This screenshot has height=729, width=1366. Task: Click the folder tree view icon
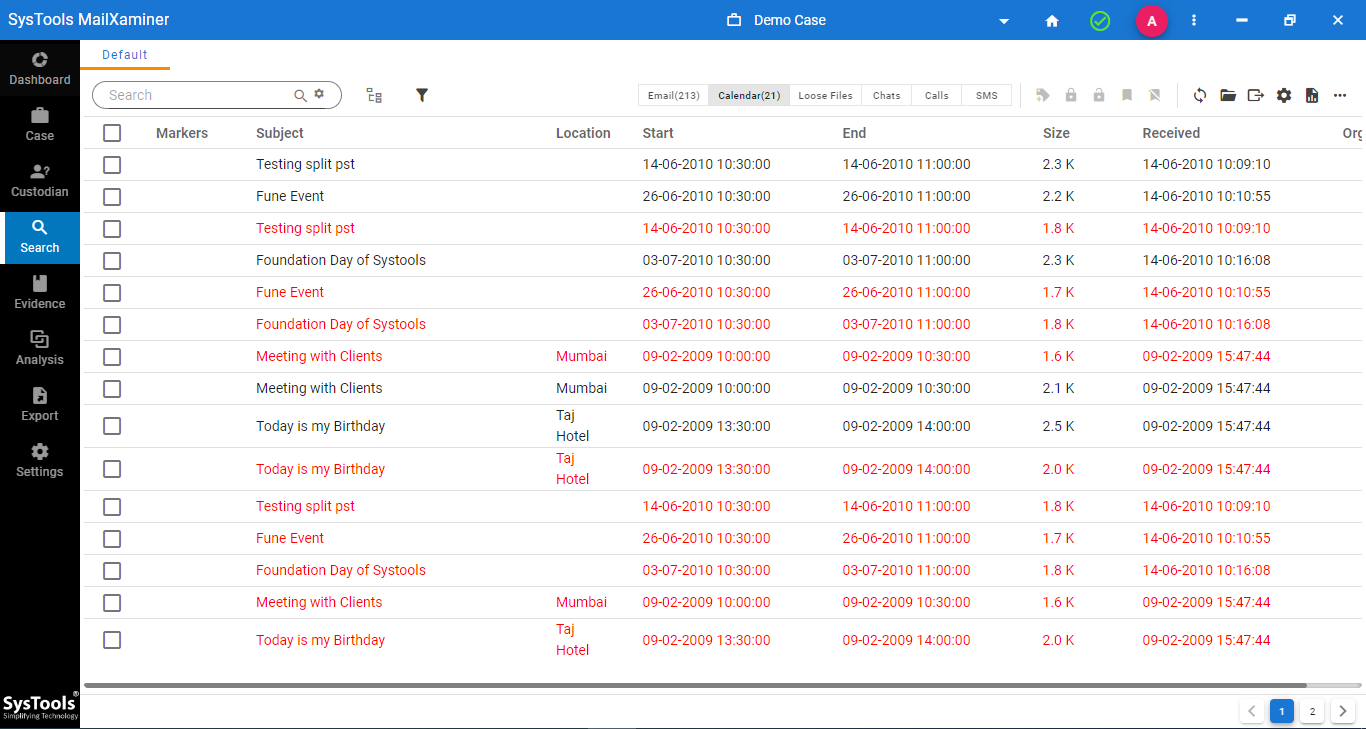tap(374, 95)
